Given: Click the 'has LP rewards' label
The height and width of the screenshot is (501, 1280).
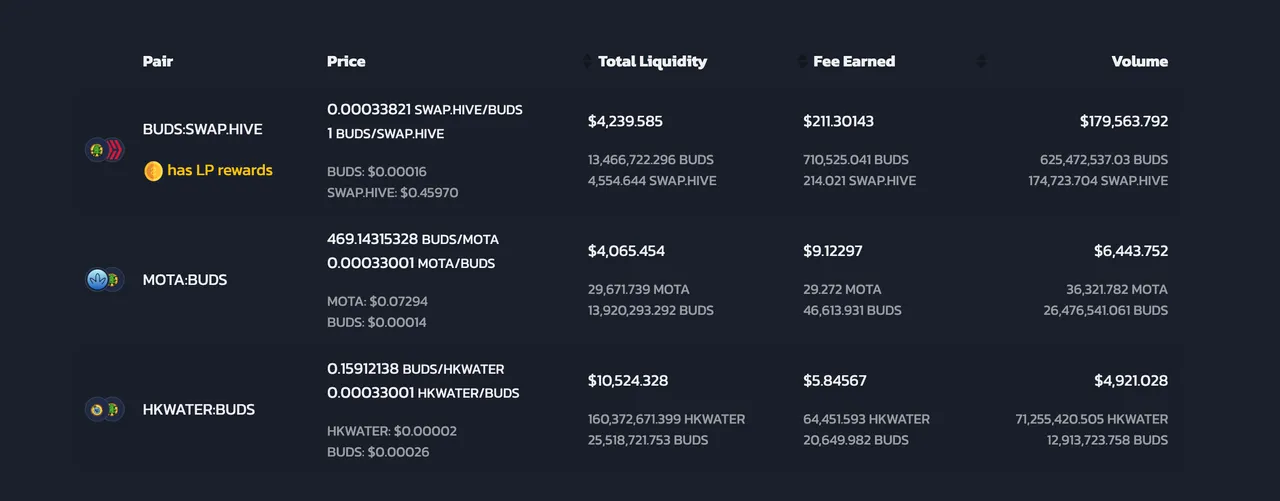Looking at the screenshot, I should click(x=220, y=171).
